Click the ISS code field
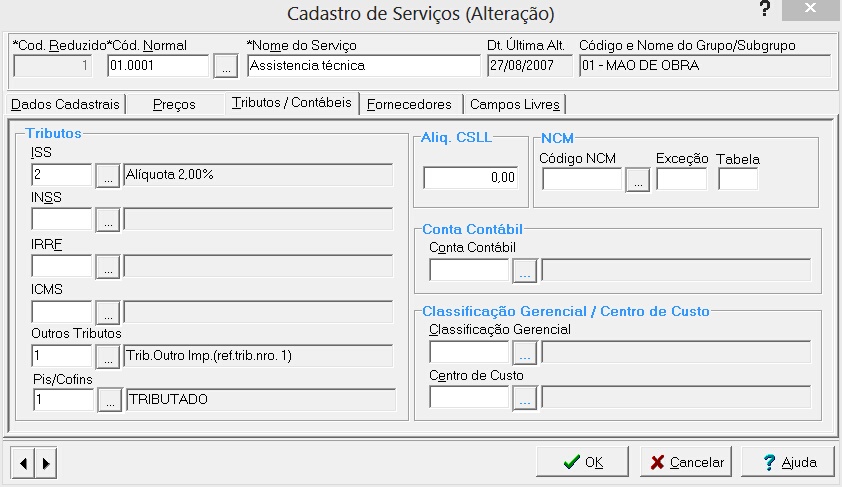The width and height of the screenshot is (842, 487). click(62, 175)
